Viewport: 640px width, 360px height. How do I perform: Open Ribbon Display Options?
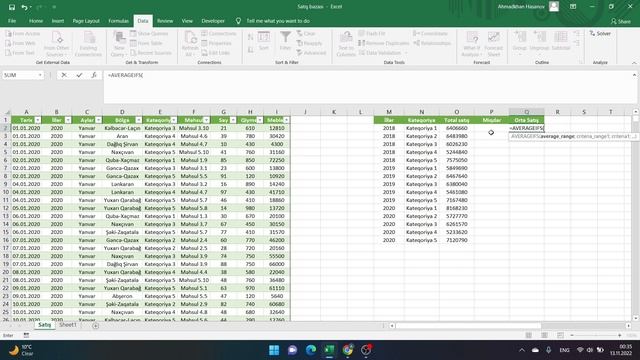pos(573,7)
